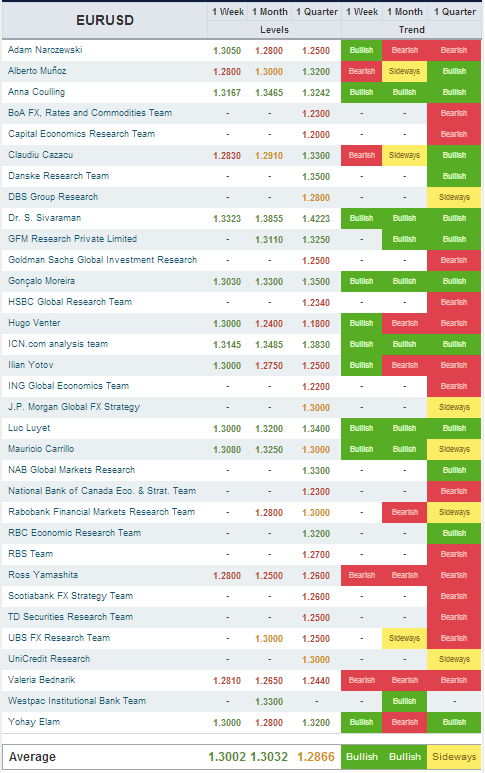
Task: Select the EURUSD table heading
Action: 104,20
